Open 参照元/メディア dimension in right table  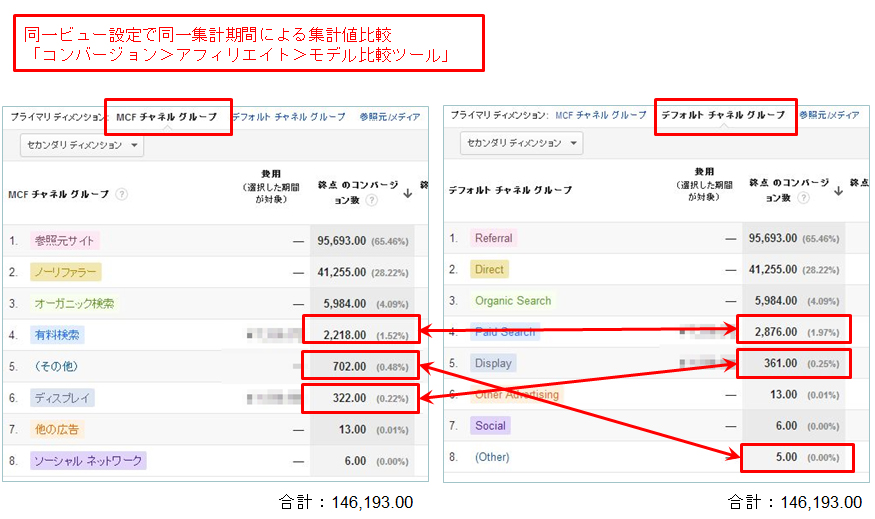click(x=829, y=116)
